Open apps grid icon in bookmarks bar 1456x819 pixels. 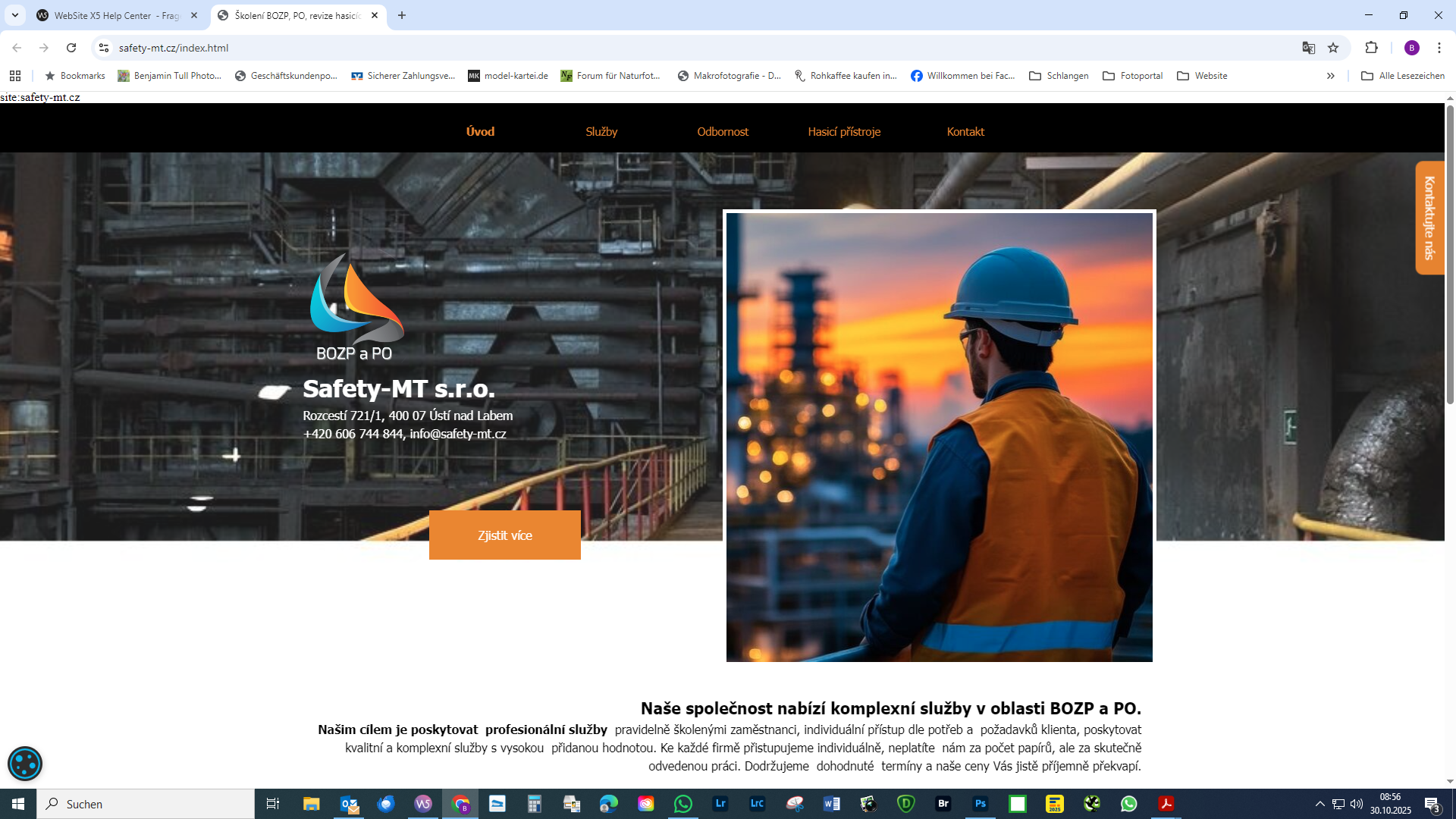point(15,76)
